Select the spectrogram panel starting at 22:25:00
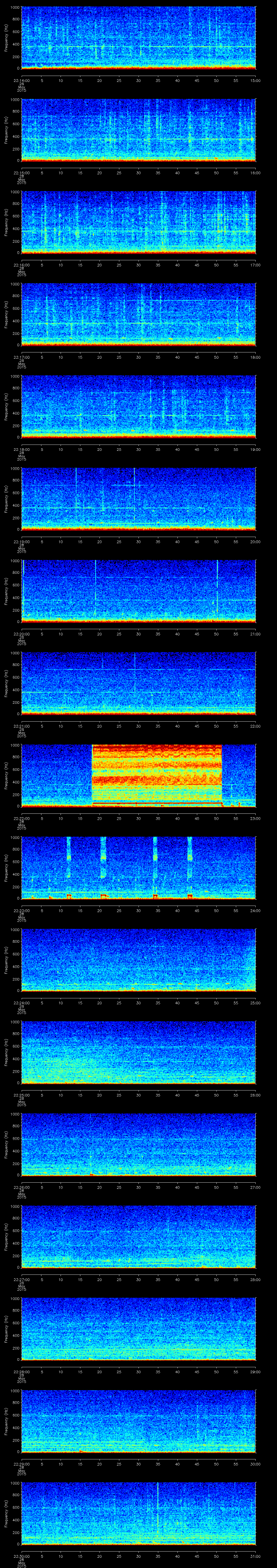The width and height of the screenshot is (277, 1568). pyautogui.click(x=139, y=1052)
